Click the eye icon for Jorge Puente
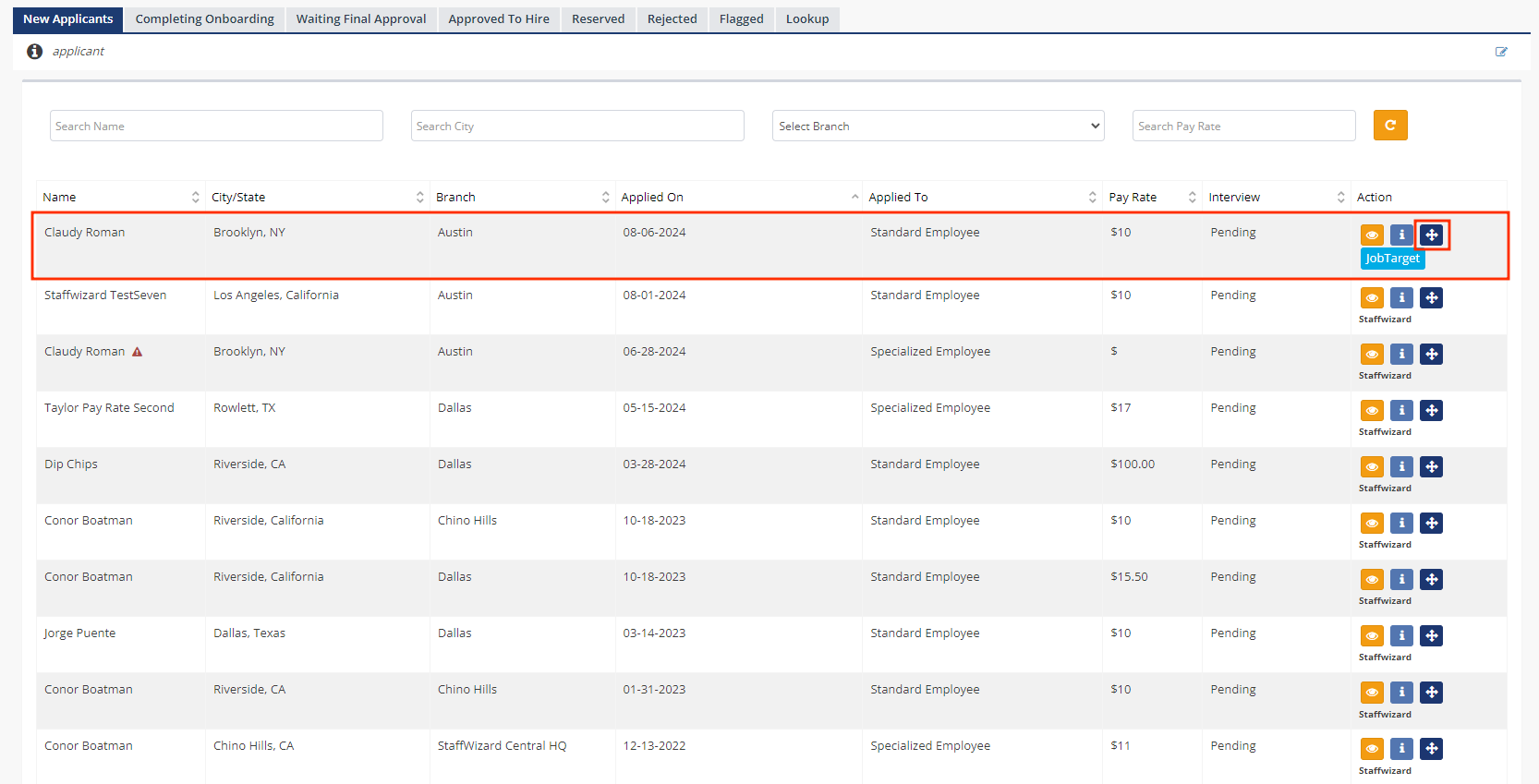1539x784 pixels. 1372,635
